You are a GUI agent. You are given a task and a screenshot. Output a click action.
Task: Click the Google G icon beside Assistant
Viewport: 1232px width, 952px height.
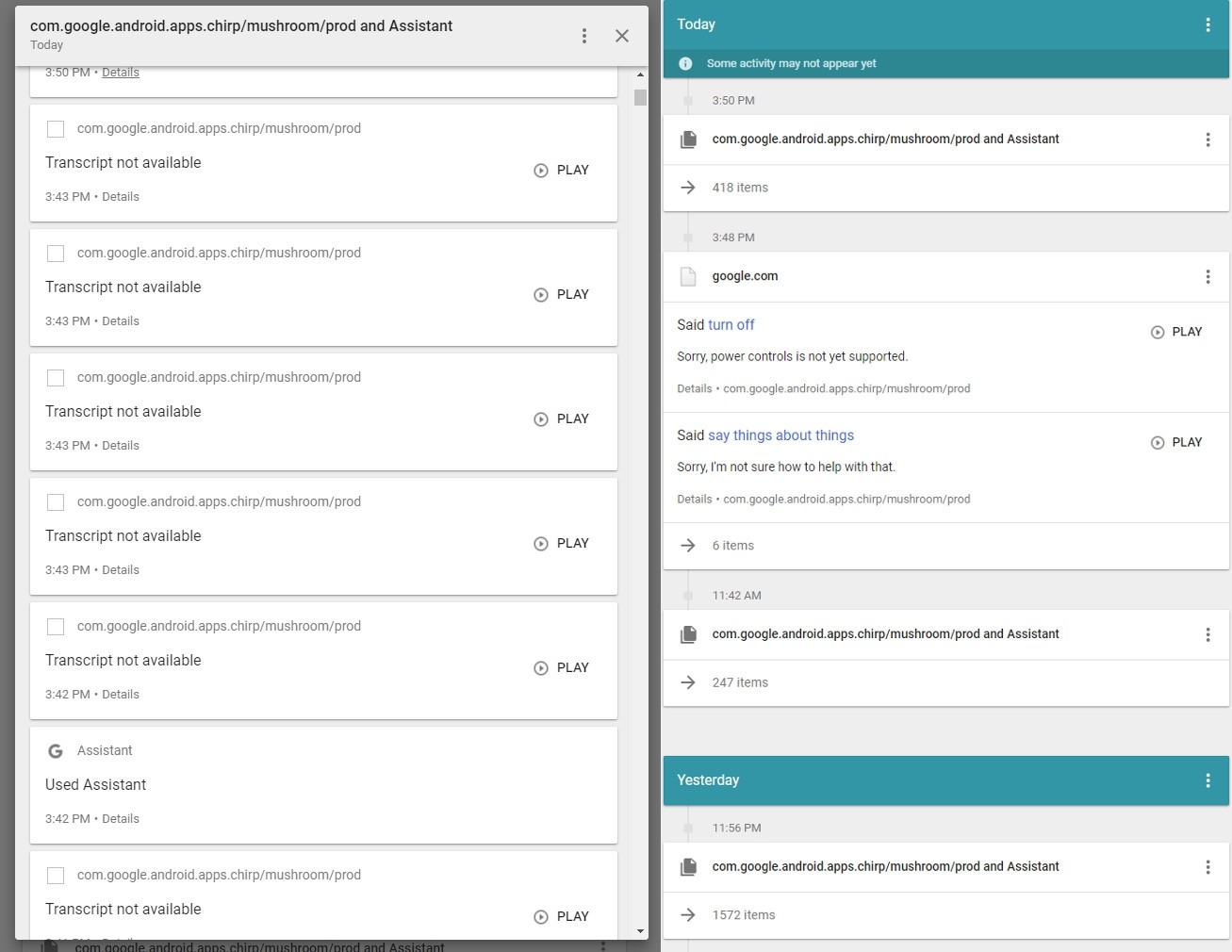[56, 751]
